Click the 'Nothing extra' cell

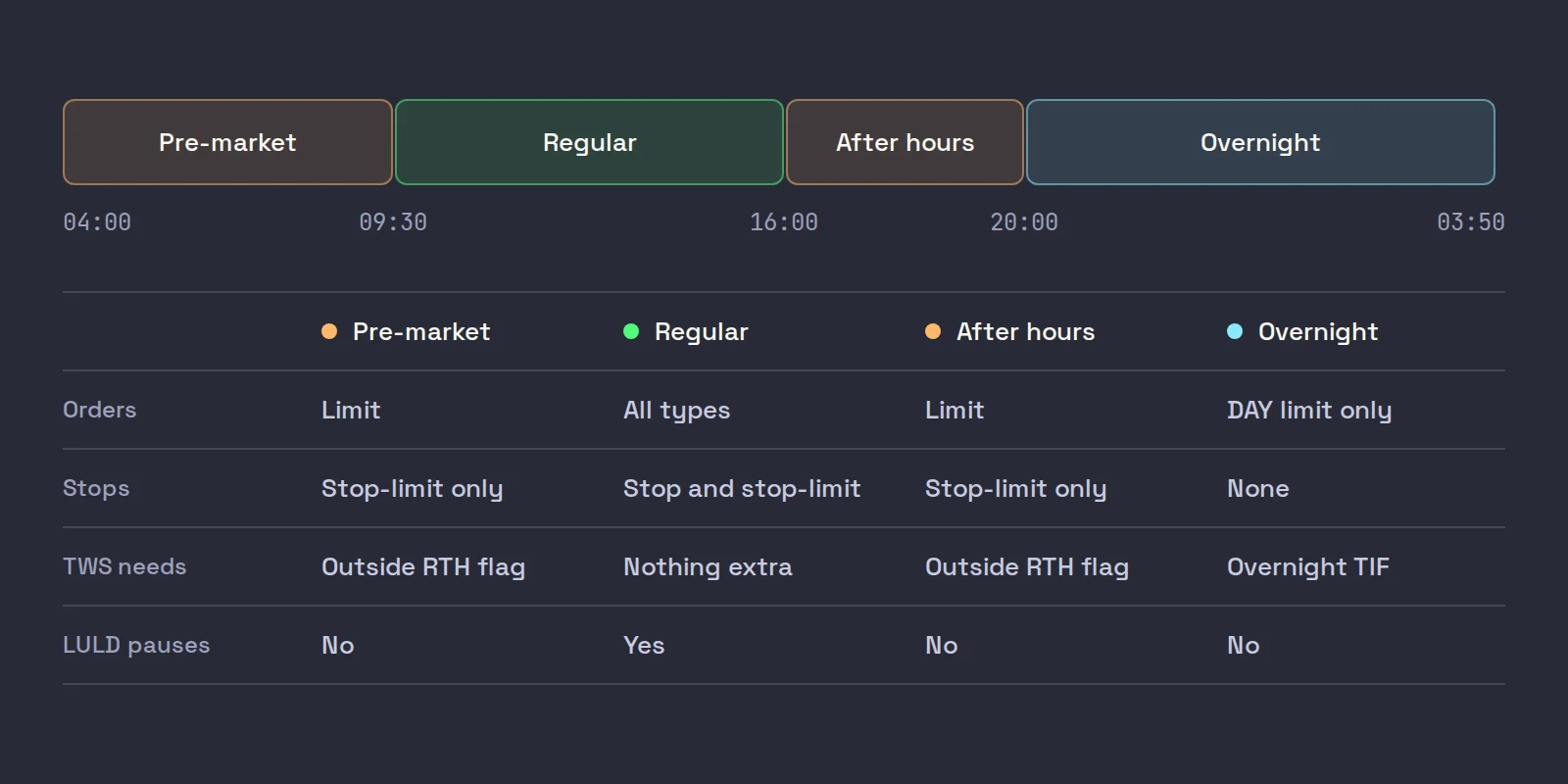(708, 567)
